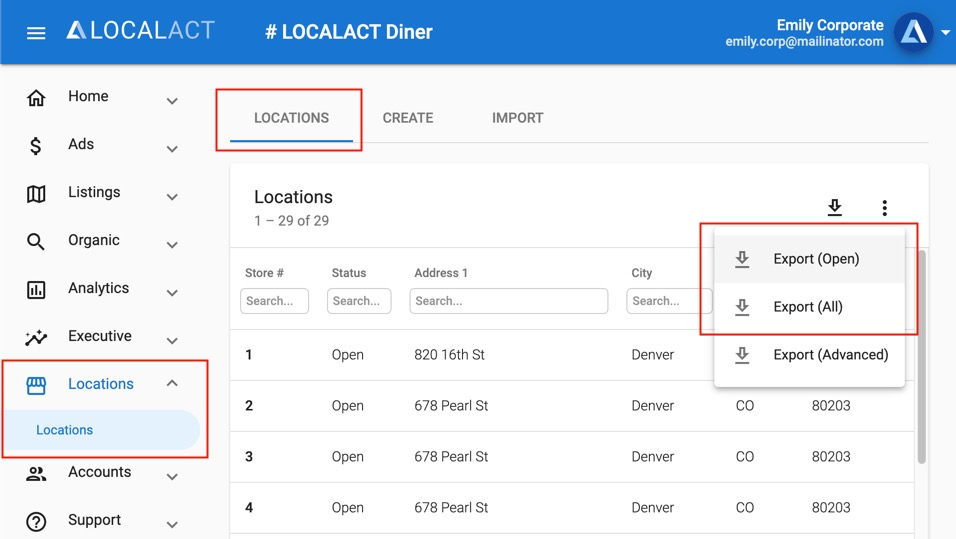The width and height of the screenshot is (956, 539).
Task: Click the Organic magnifier icon
Action: (36, 242)
